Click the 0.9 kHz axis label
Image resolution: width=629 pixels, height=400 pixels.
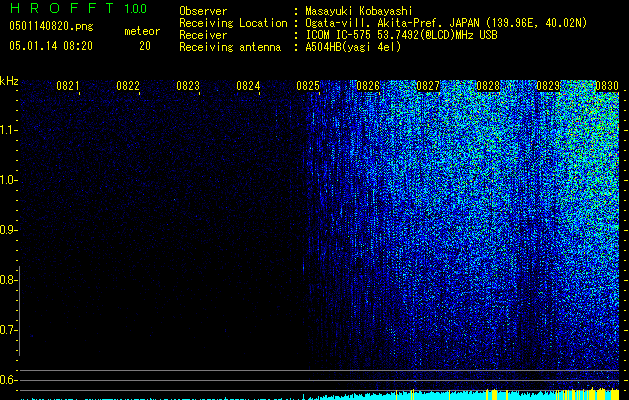[7, 230]
